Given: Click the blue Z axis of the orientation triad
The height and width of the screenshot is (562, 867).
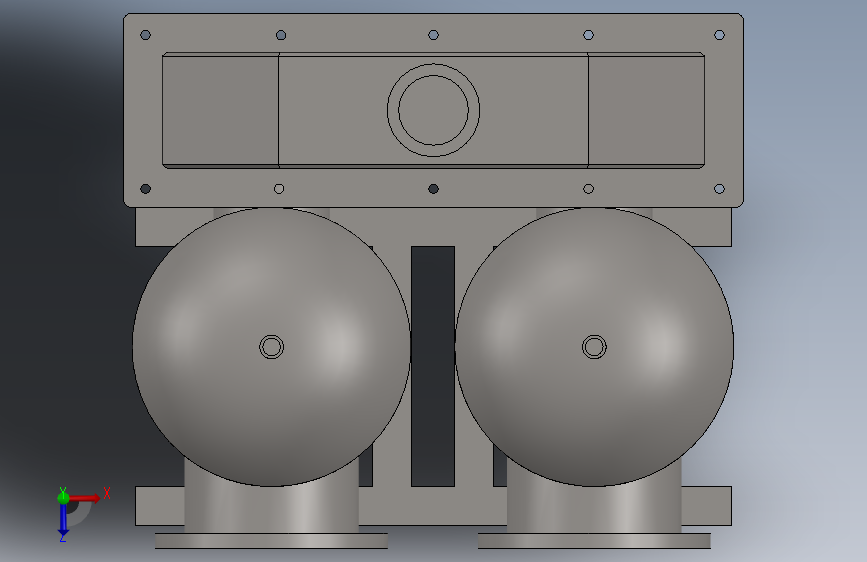Looking at the screenshot, I should pos(63,520).
